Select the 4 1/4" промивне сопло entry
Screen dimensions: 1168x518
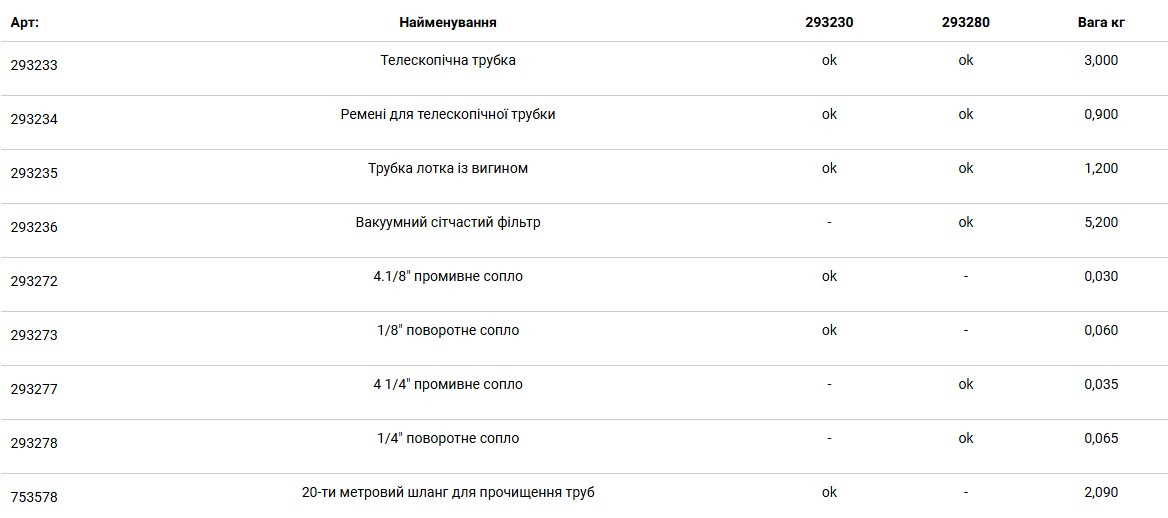coord(448,385)
